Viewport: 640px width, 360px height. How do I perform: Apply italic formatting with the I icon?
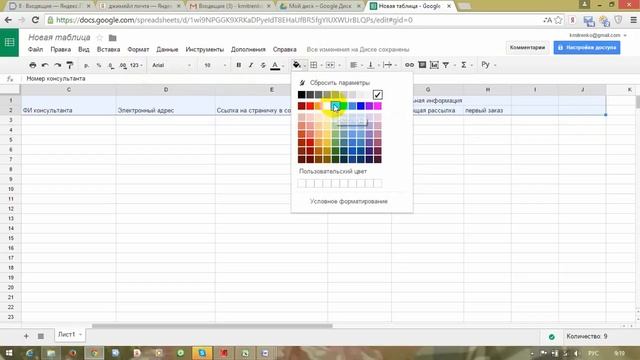(251, 65)
